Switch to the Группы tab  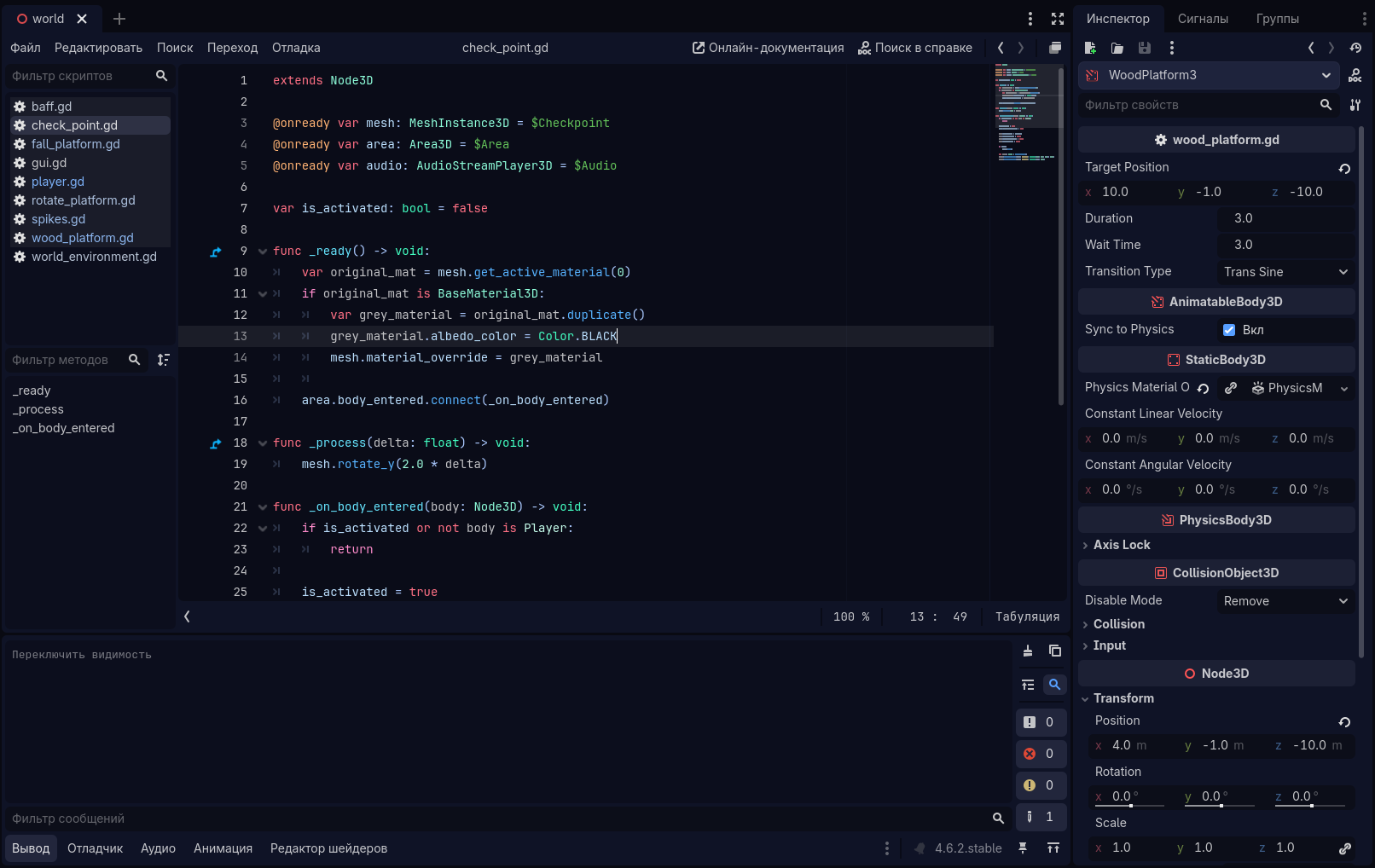[1277, 19]
